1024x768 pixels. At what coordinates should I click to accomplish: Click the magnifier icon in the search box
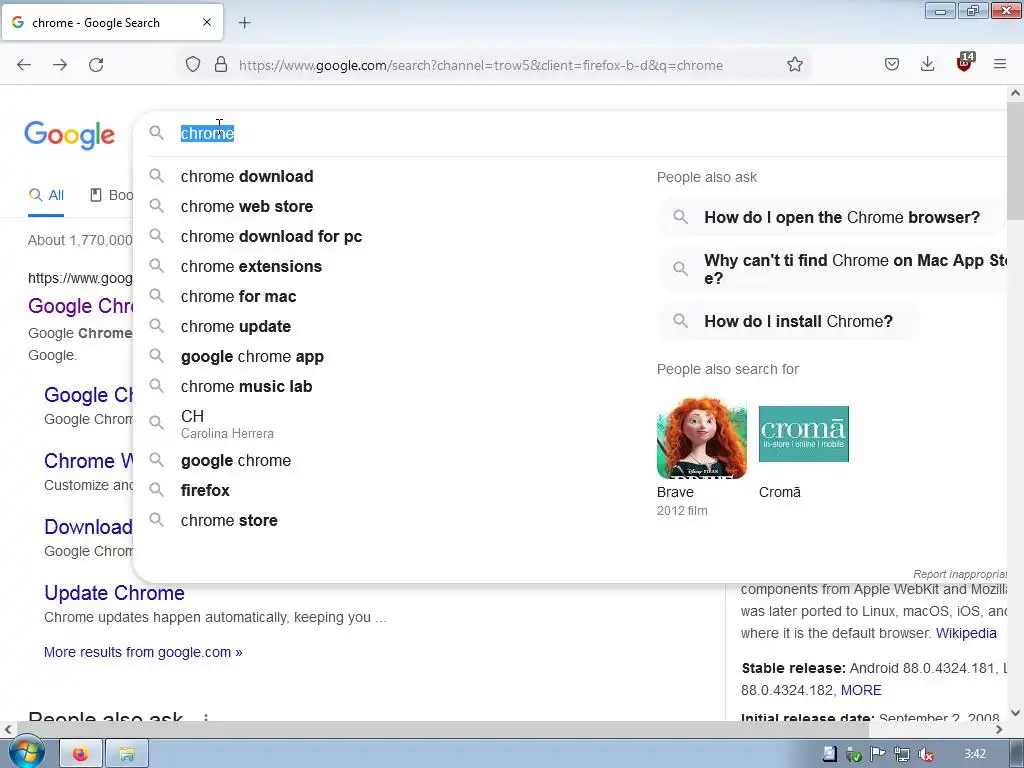(156, 133)
